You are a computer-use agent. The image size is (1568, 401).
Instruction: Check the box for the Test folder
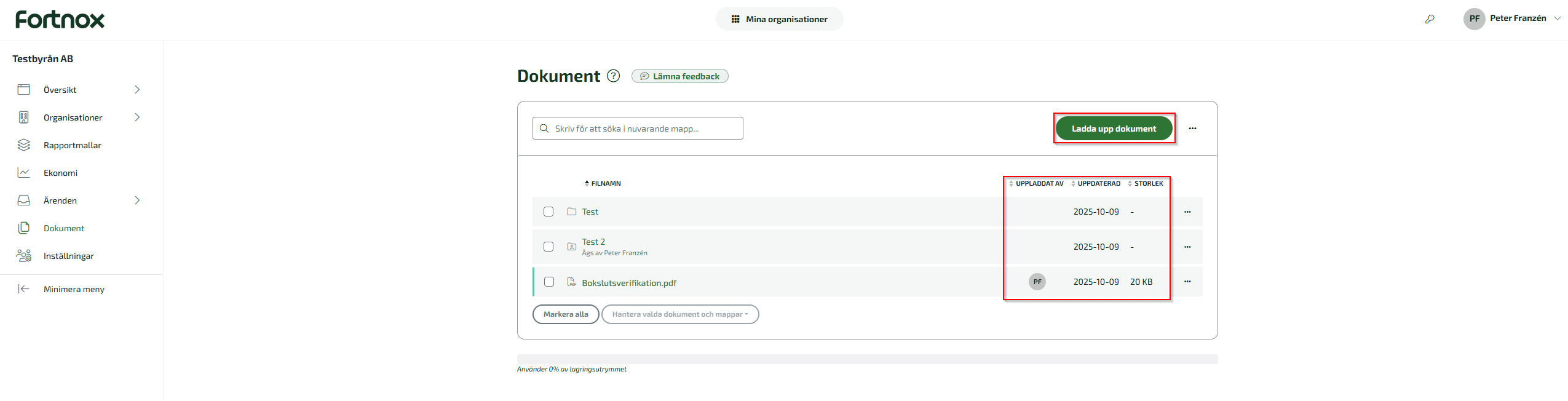coord(548,212)
